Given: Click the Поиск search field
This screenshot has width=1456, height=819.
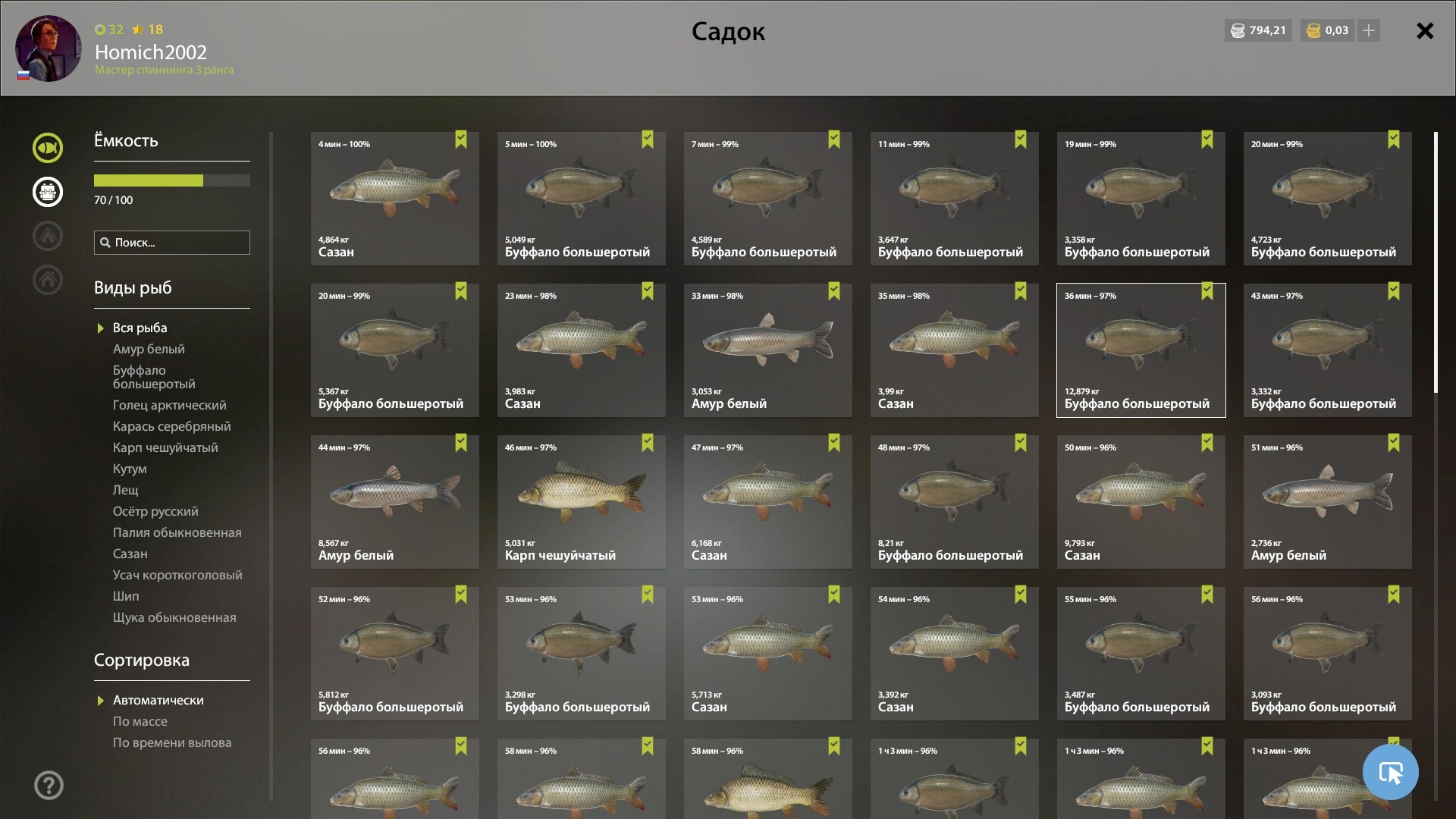Looking at the screenshot, I should [x=172, y=243].
